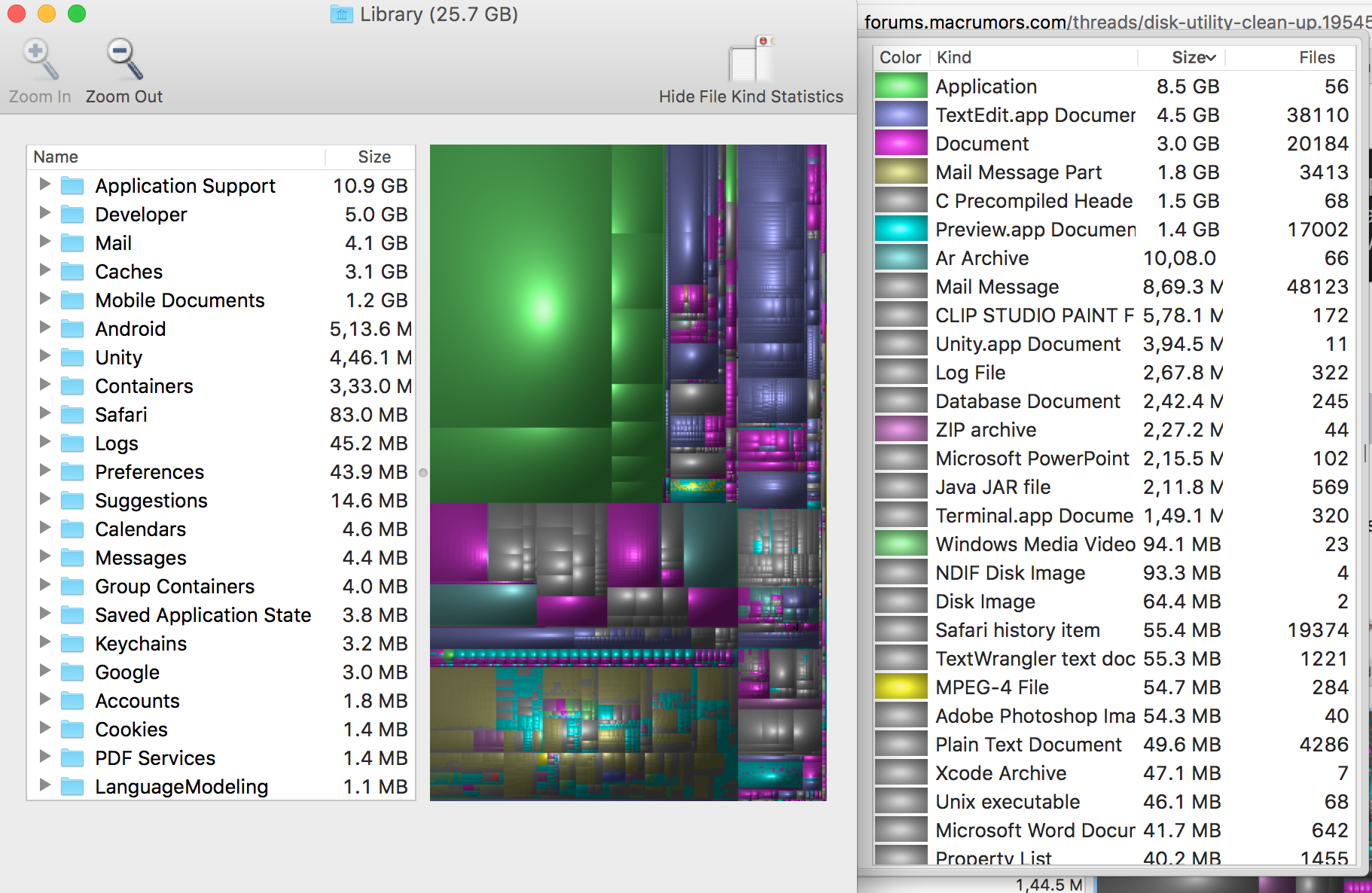The width and height of the screenshot is (1372, 893).
Task: Click the yellow MPEG-4 File swatch
Action: click(901, 687)
